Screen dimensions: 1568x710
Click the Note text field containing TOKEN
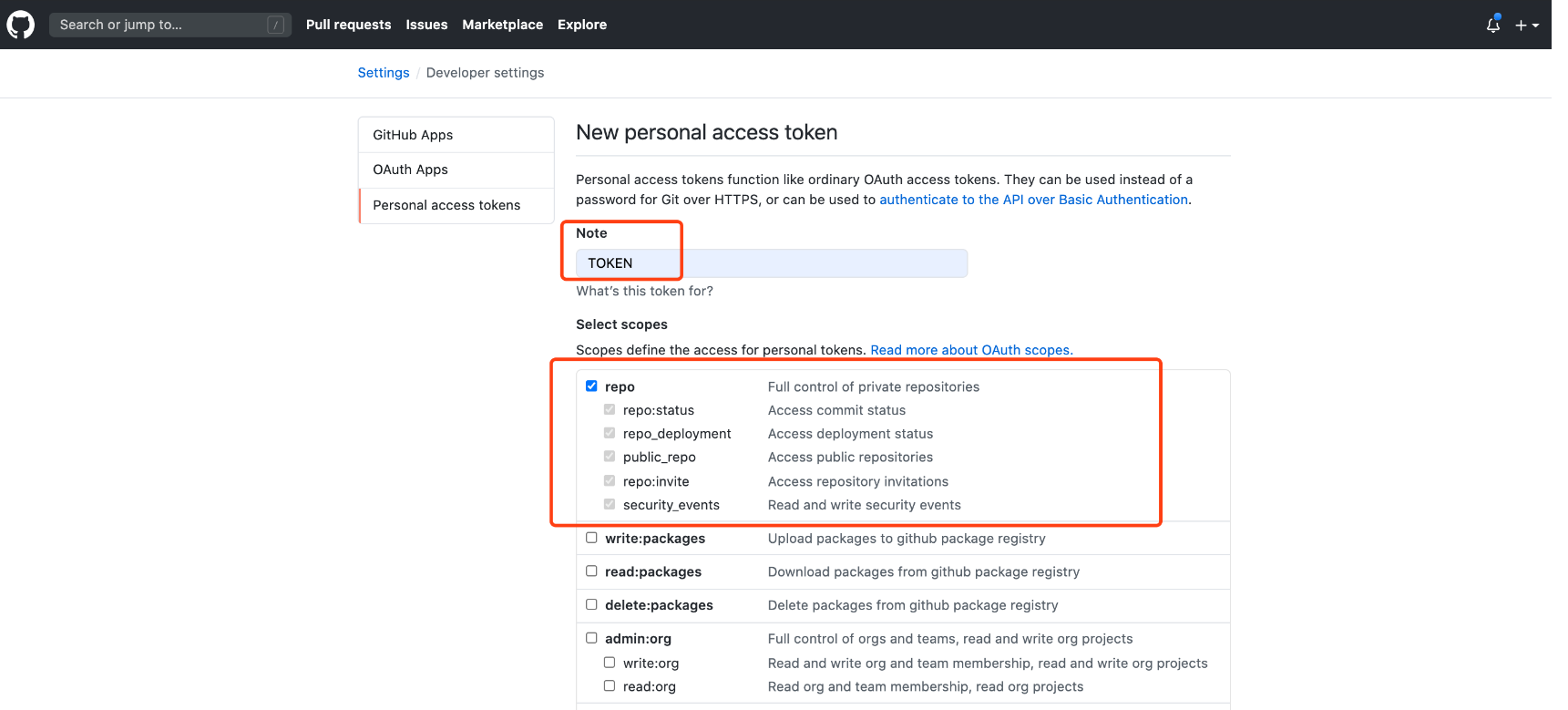click(x=771, y=263)
